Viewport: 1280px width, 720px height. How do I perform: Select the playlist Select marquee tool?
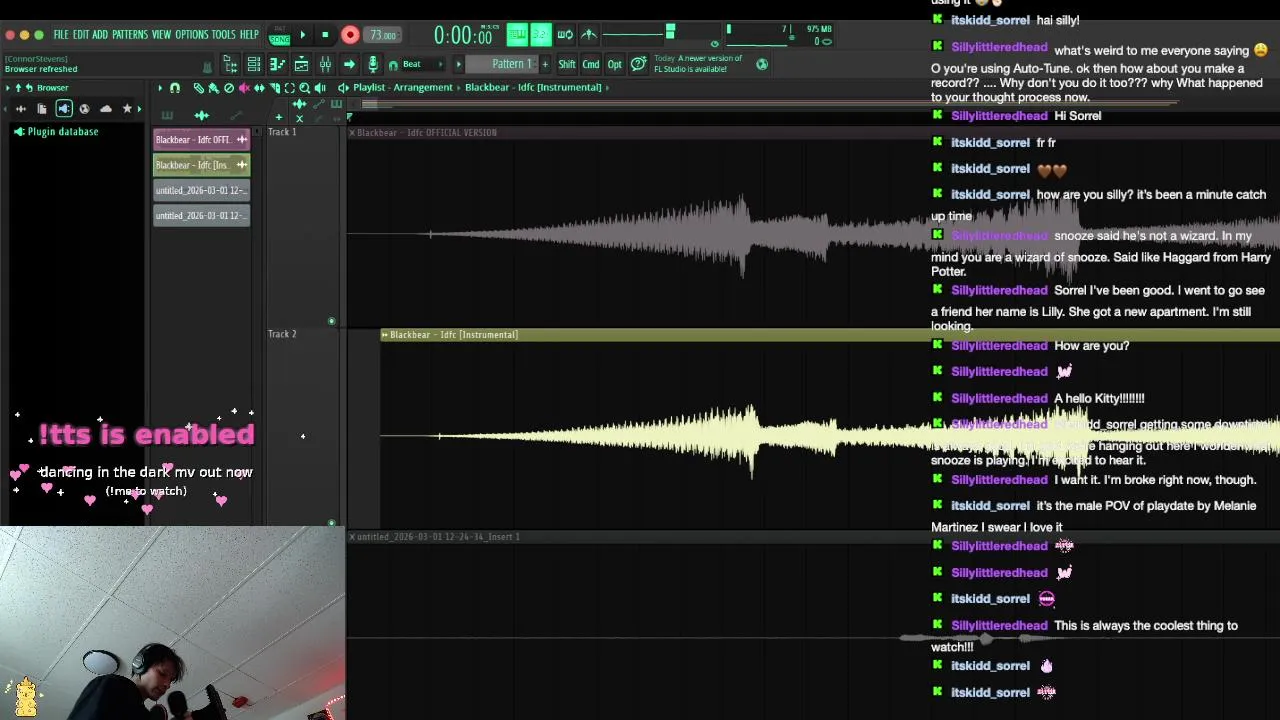click(x=289, y=88)
